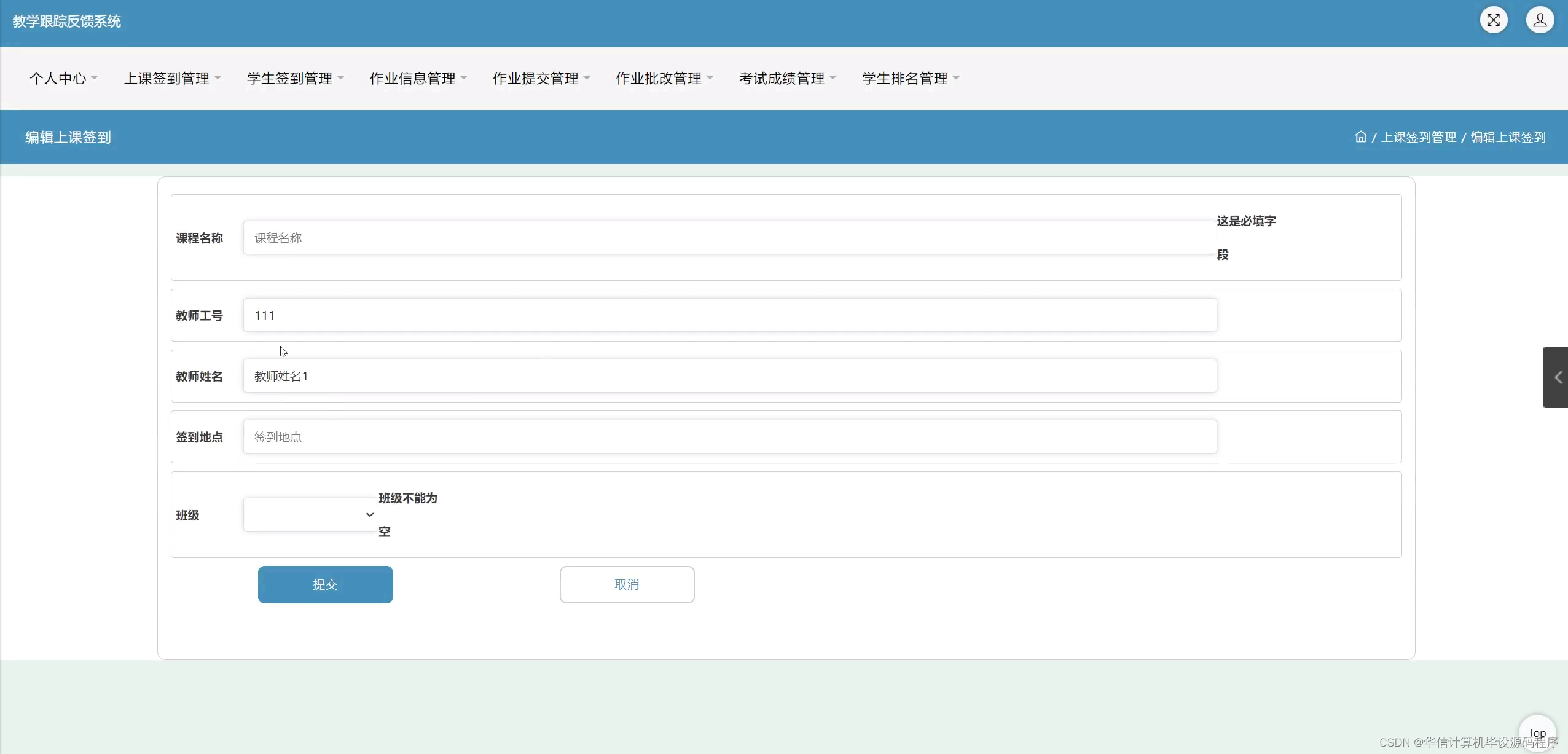Click the 上课签到管理 breadcrumb link
Viewport: 1568px width, 754px height.
click(x=1419, y=137)
